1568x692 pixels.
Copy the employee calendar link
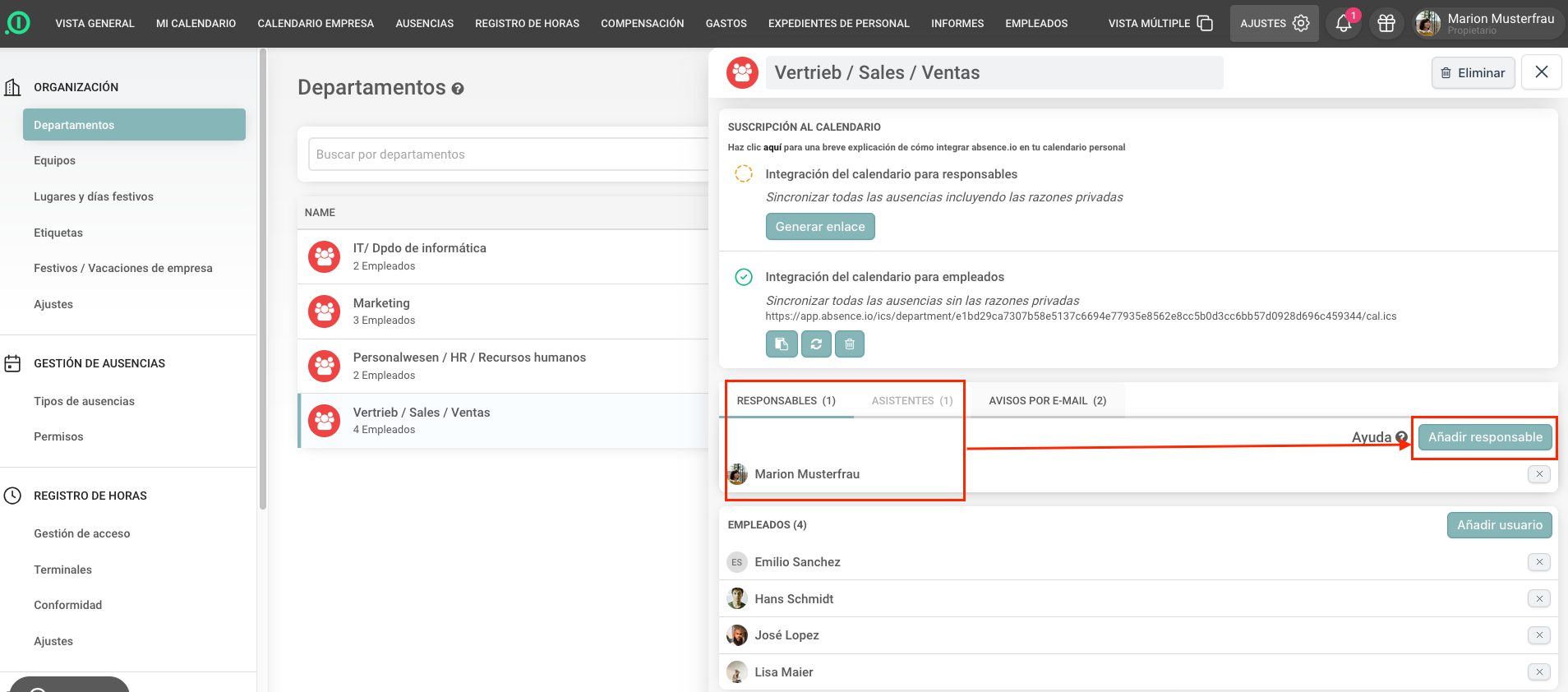point(782,344)
